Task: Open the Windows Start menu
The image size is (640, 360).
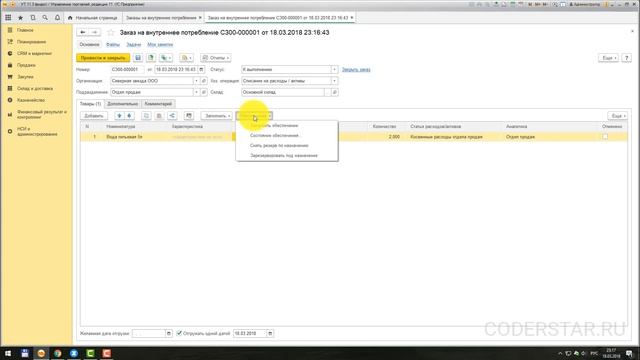Action: click(x=8, y=353)
